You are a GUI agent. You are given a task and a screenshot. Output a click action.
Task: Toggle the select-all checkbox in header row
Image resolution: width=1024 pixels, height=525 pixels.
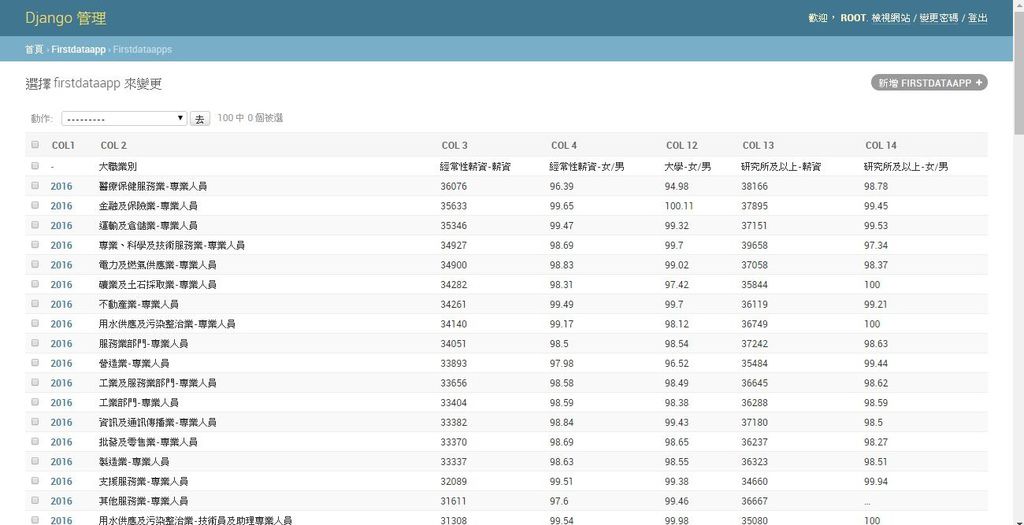pyautogui.click(x=35, y=145)
